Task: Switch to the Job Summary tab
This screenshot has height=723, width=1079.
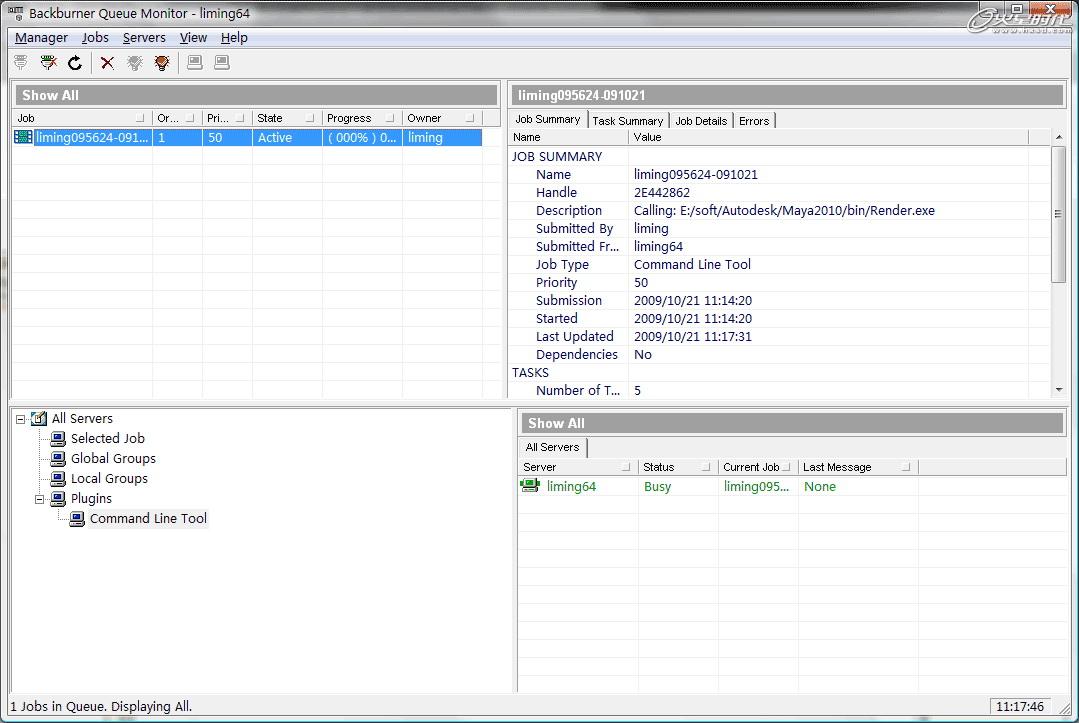Action: click(x=548, y=119)
